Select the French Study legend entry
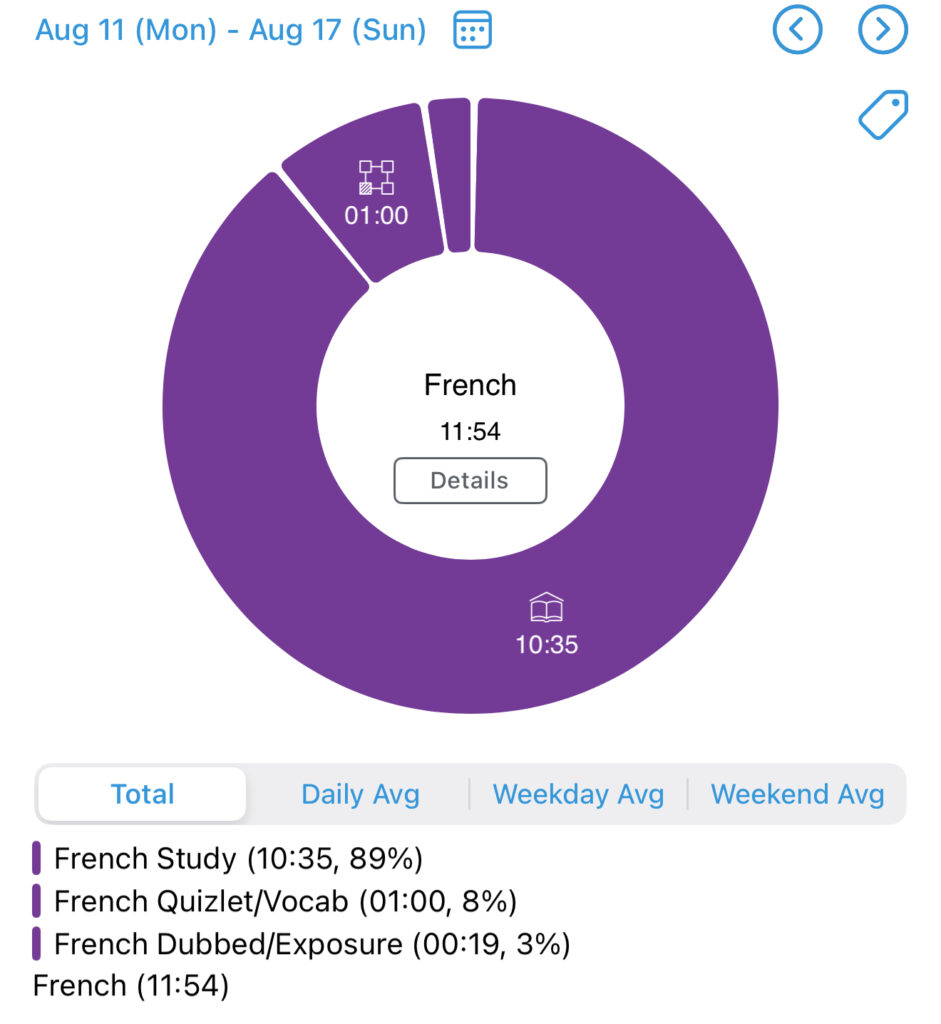Screen dimensions: 941x1024 [238, 858]
